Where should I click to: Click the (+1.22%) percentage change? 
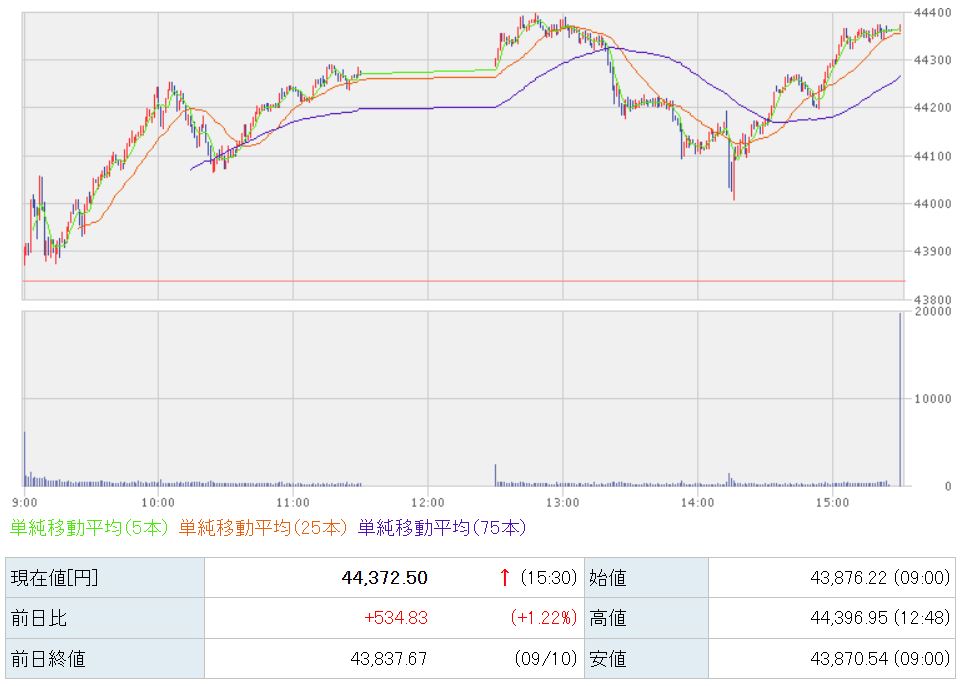[x=544, y=618]
